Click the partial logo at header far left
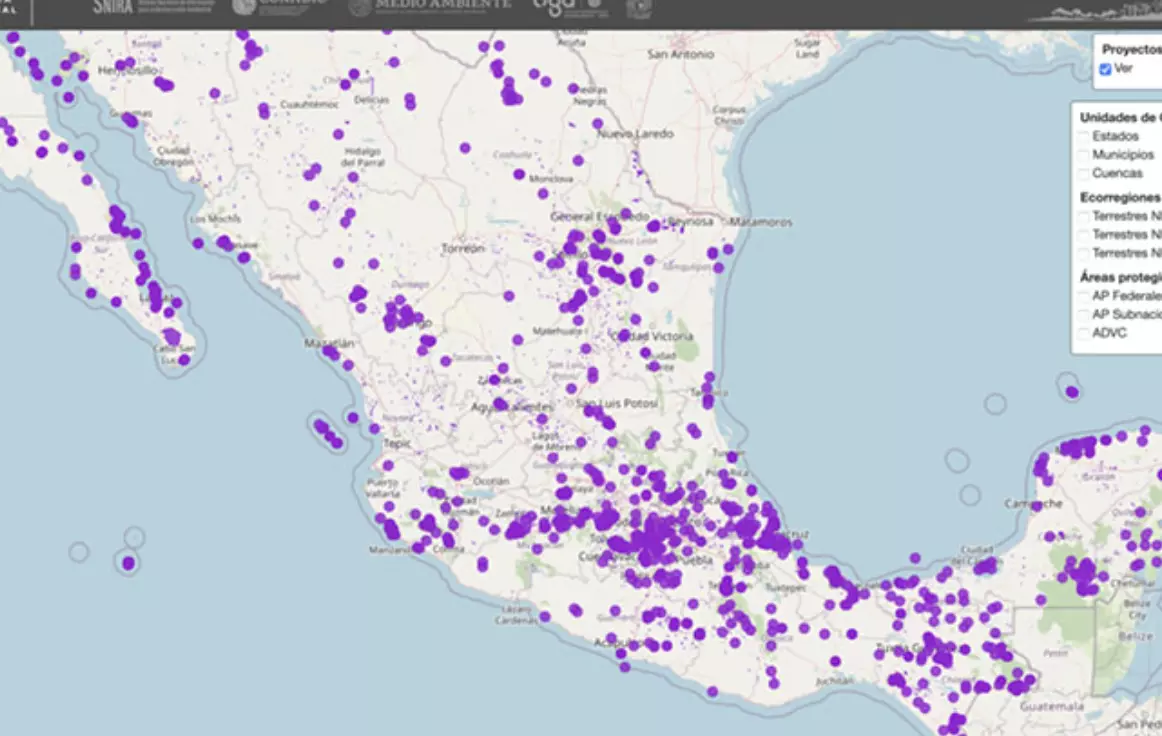The width and height of the screenshot is (1162, 736). pos(8,8)
